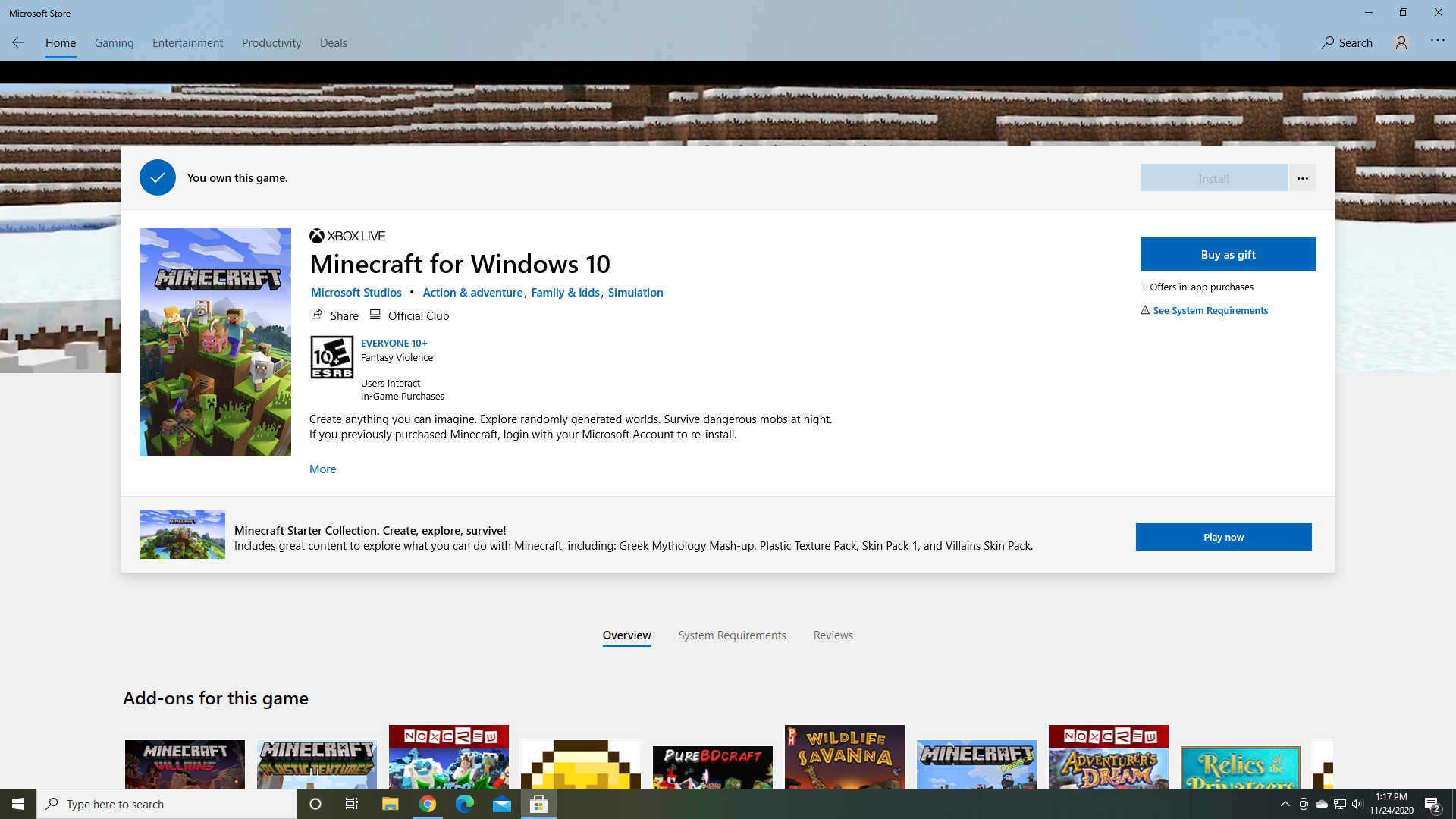Open the Search icon in the Store

pyautogui.click(x=1347, y=43)
